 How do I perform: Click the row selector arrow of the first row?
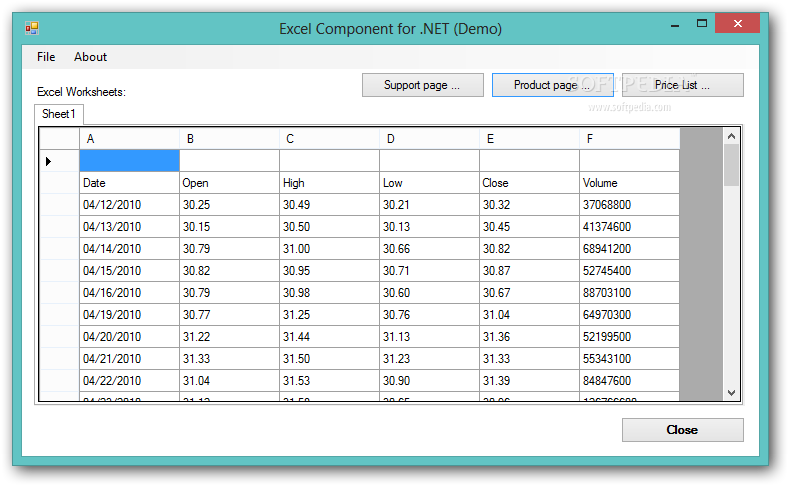coord(48,161)
